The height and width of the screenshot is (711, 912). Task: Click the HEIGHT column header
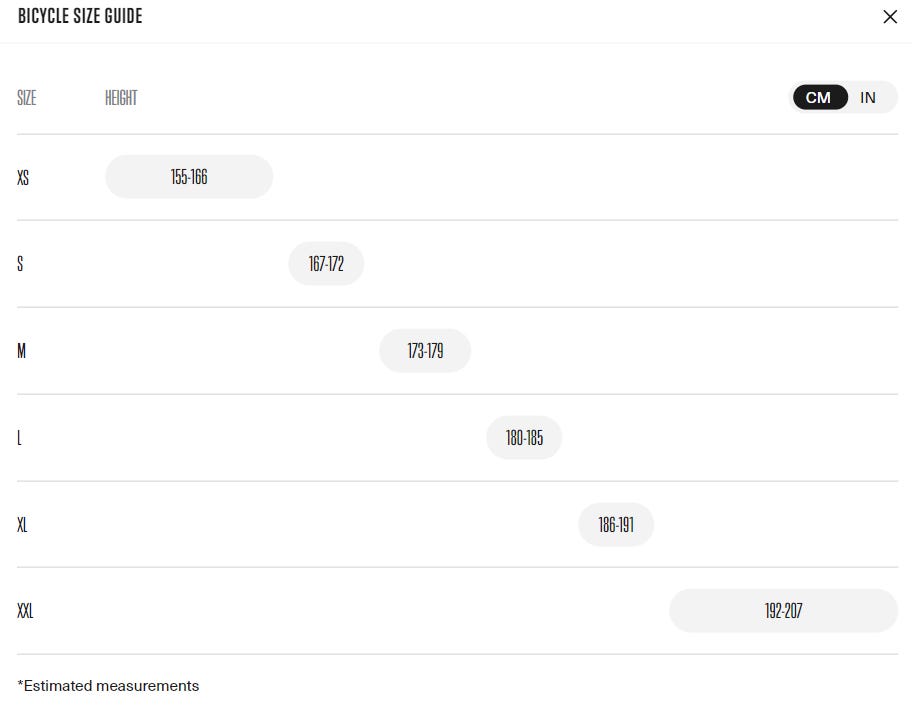click(121, 98)
